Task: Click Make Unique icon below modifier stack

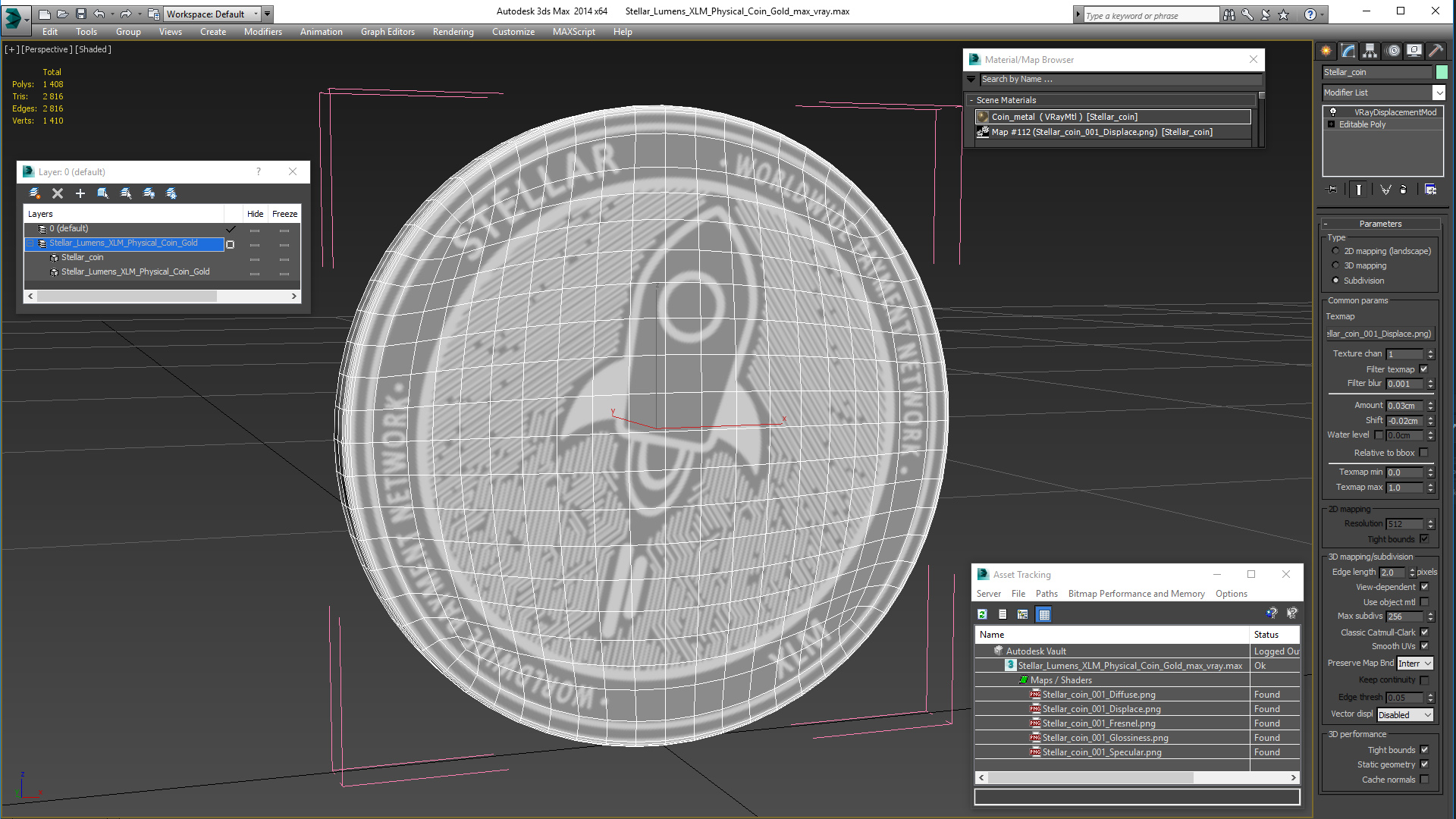Action: 1385,190
